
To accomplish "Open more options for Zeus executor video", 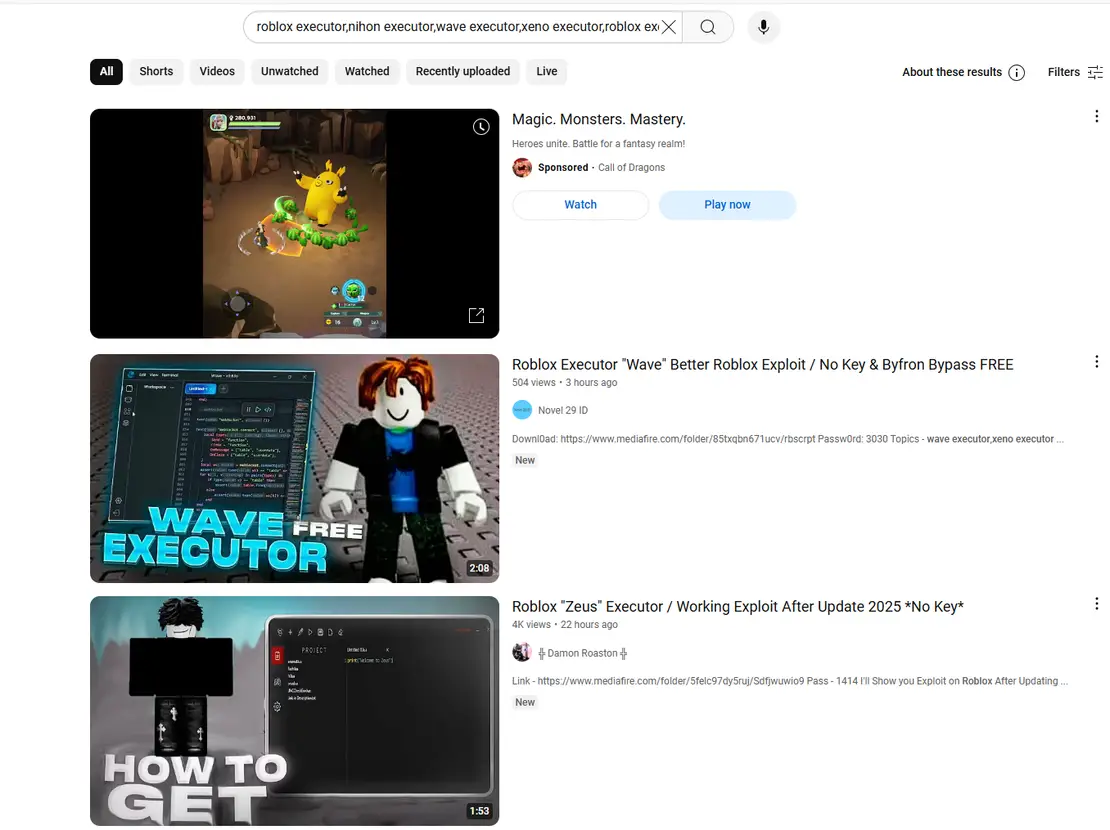I will 1097,603.
